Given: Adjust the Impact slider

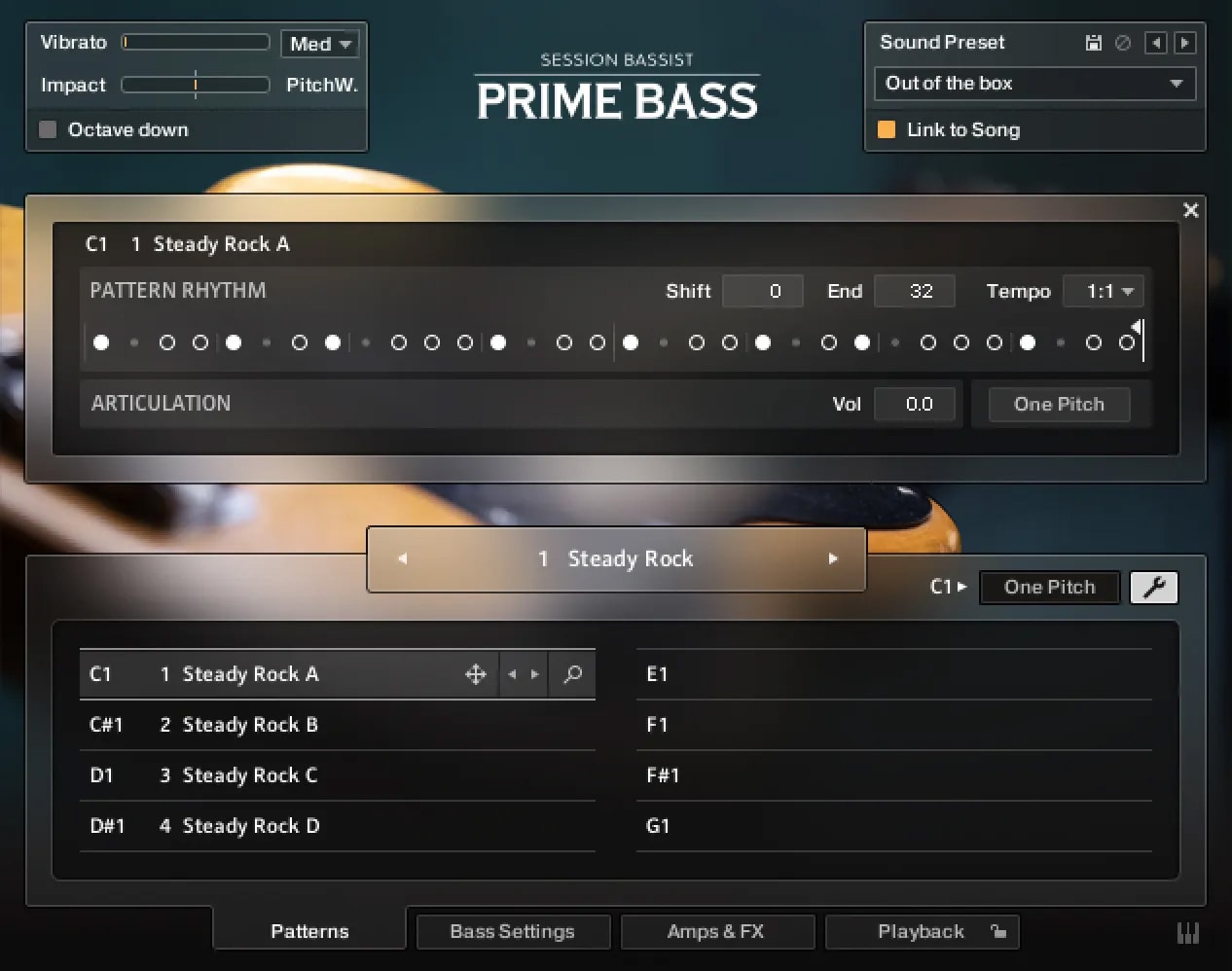Looking at the screenshot, I should pos(196,86).
